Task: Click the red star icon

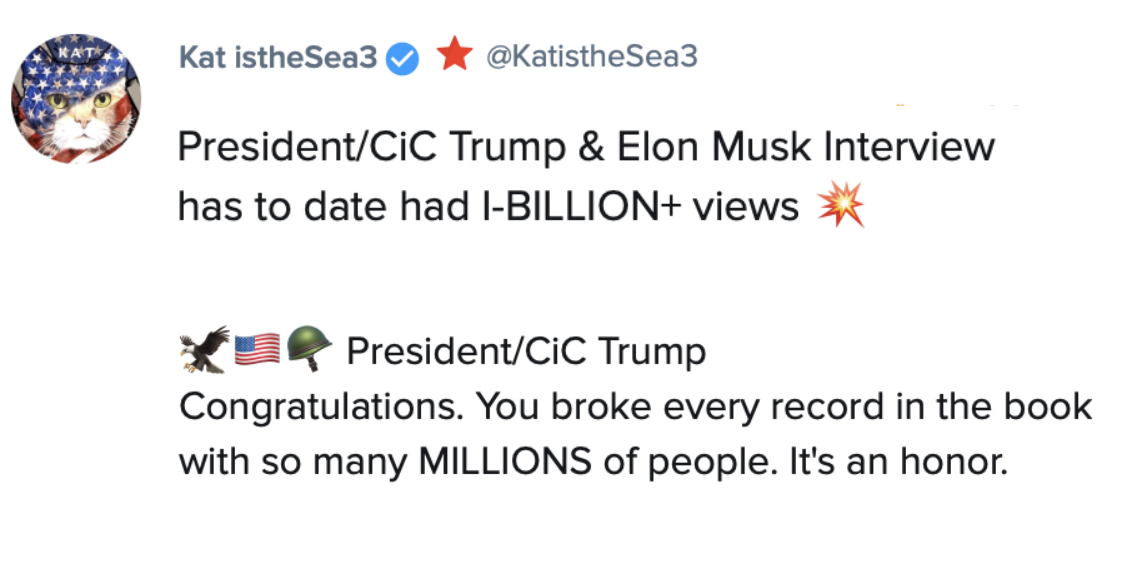Action: pyautogui.click(x=454, y=56)
